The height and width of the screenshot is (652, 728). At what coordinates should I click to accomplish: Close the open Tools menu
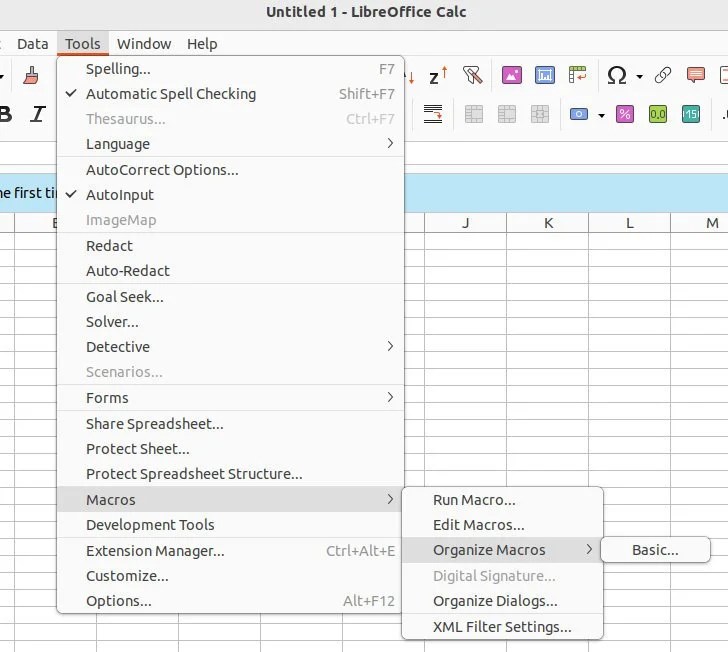pos(83,44)
